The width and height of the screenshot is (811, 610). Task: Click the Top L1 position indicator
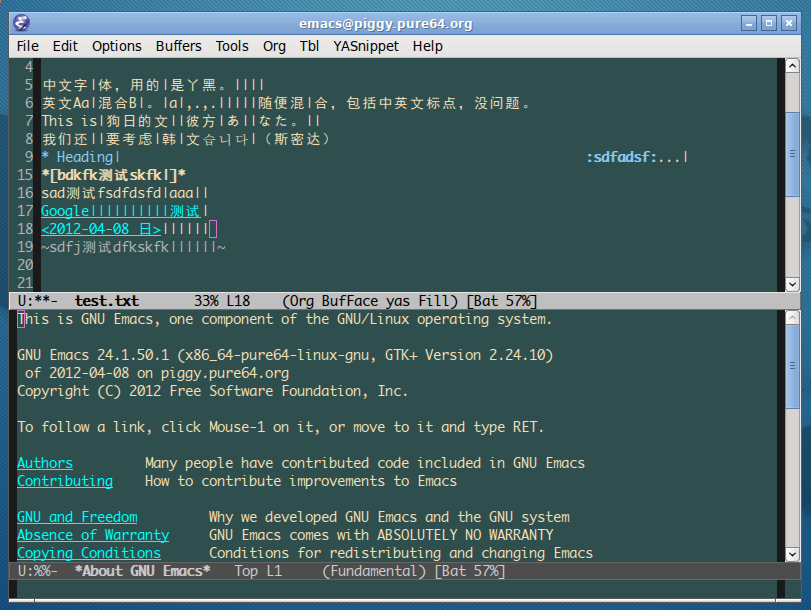click(x=258, y=571)
